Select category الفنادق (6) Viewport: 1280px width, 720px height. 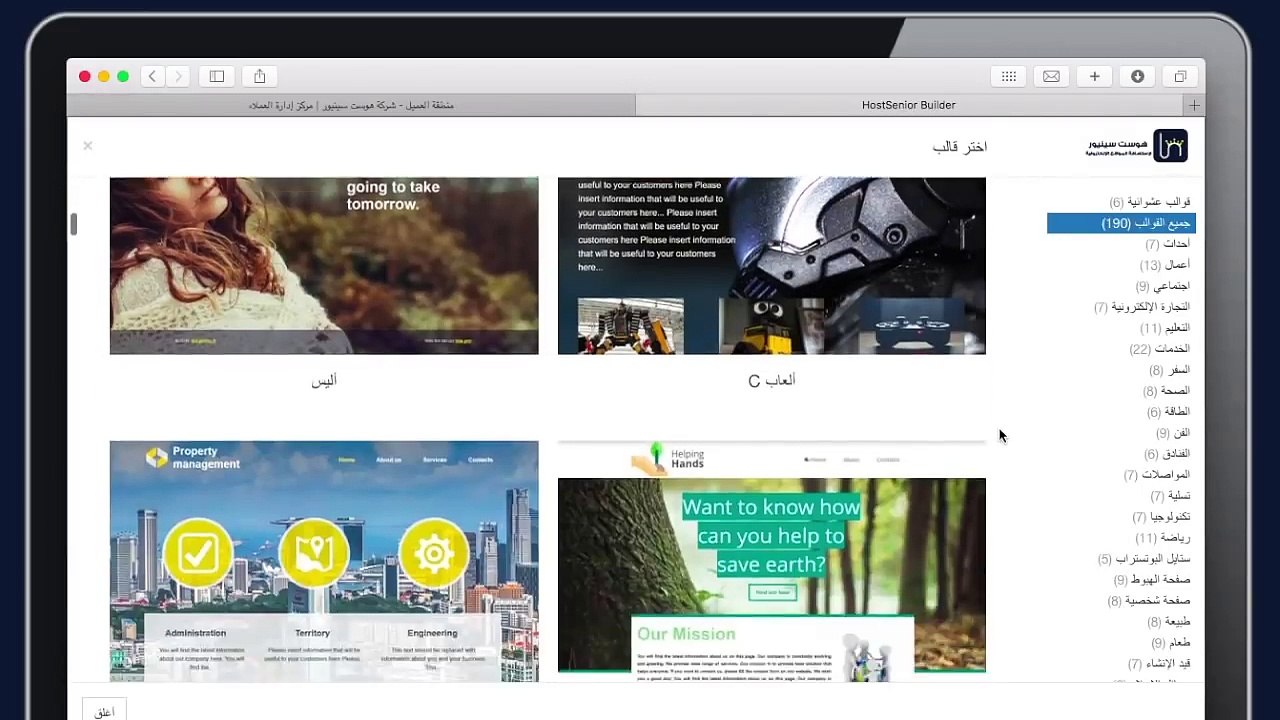tap(1167, 454)
